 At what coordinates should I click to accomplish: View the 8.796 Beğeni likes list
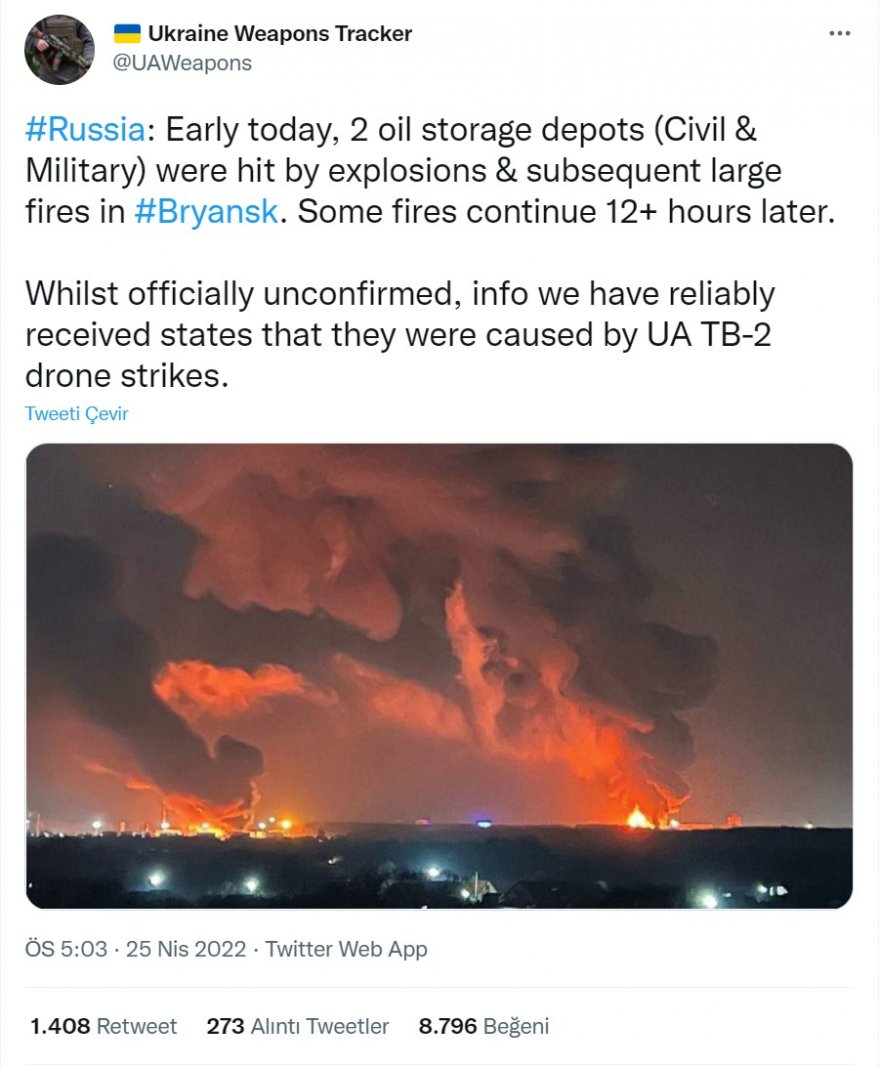(x=485, y=1026)
